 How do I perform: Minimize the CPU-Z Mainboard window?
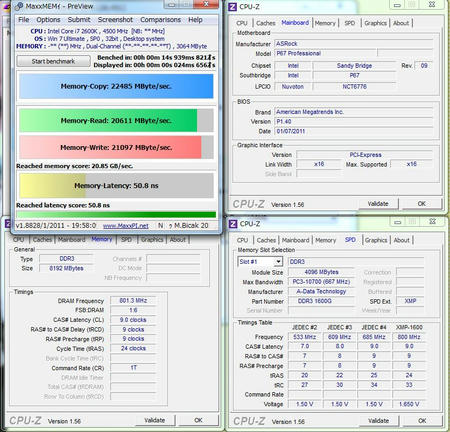[397, 5]
